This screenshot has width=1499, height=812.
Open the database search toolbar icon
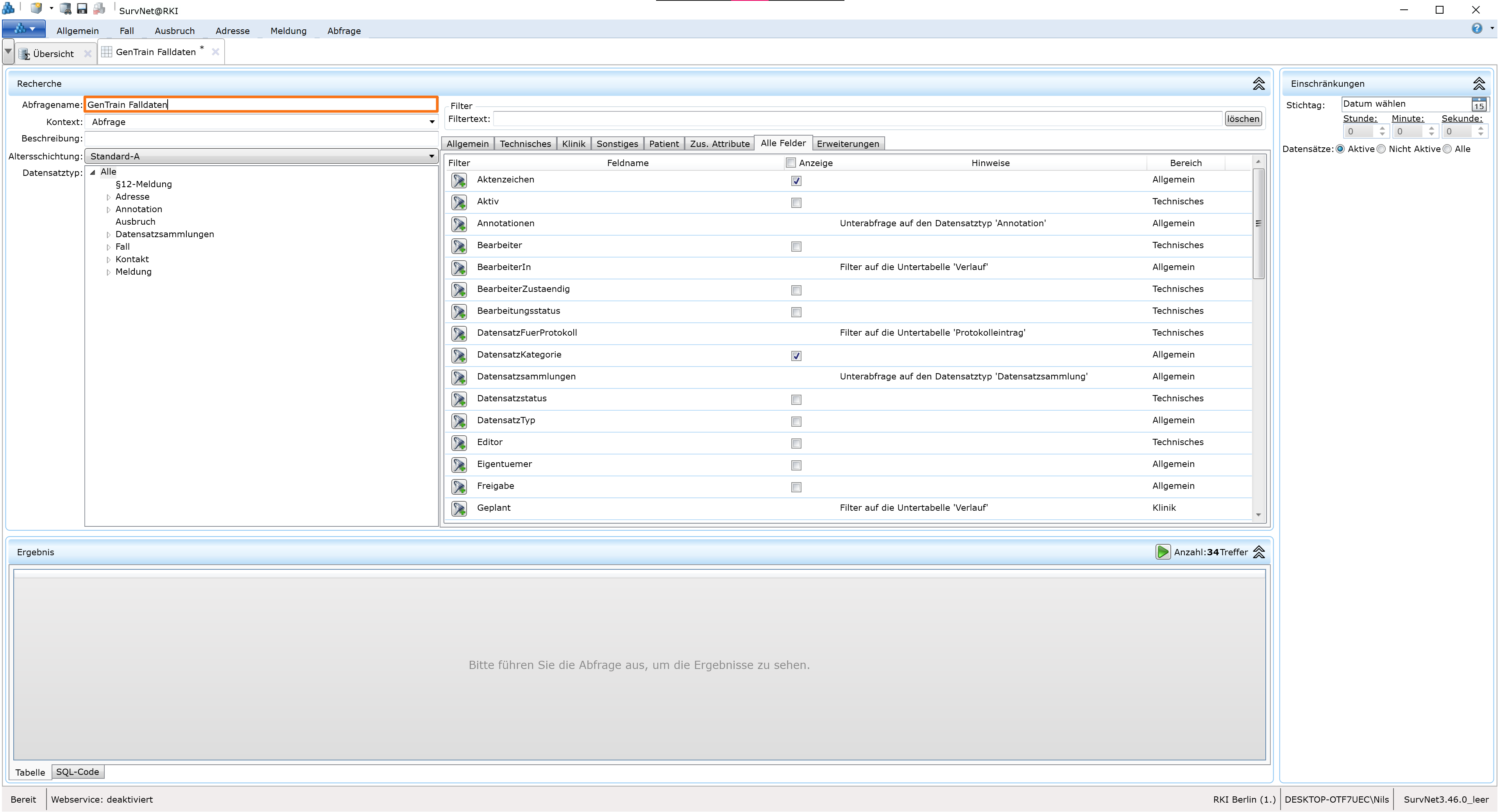[65, 8]
